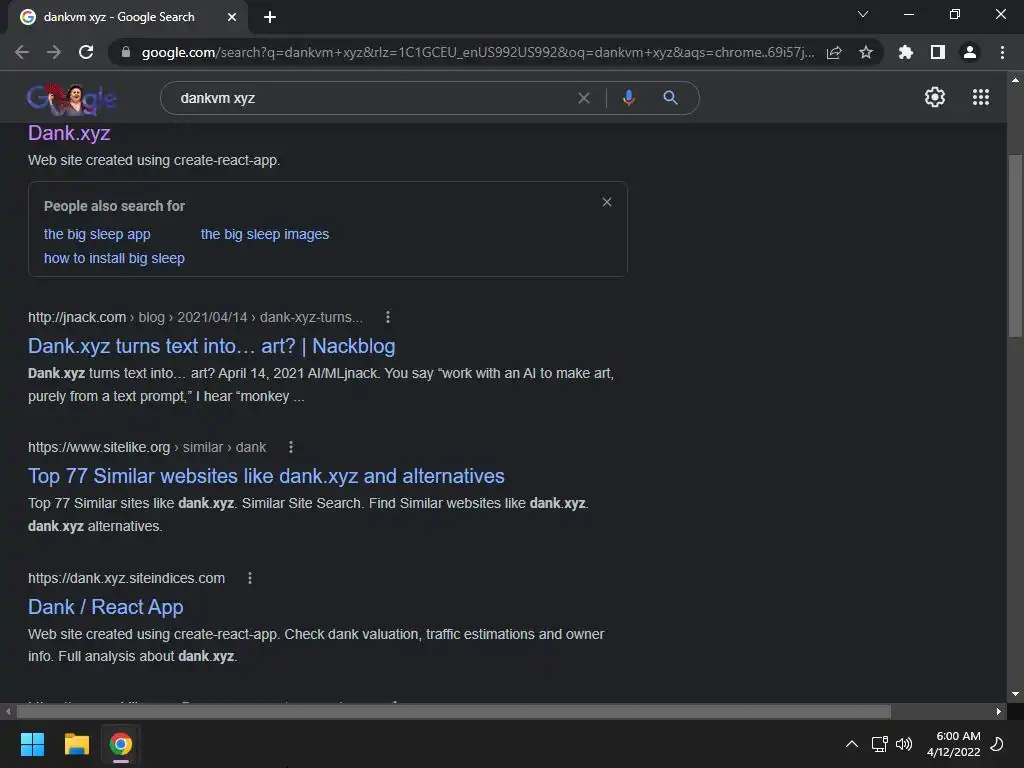The height and width of the screenshot is (768, 1024).
Task: Click the https://dank.xyz.siteindices.com URL
Action: click(127, 578)
